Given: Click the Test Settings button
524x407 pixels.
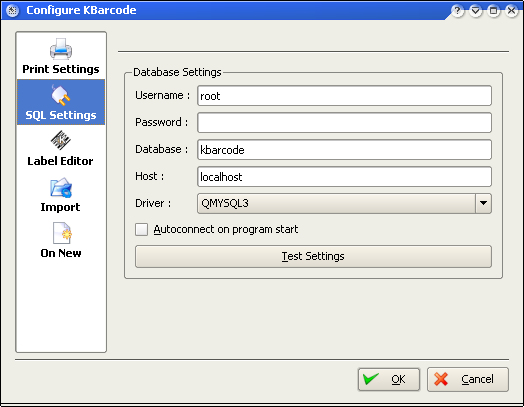Looking at the screenshot, I should click(313, 256).
